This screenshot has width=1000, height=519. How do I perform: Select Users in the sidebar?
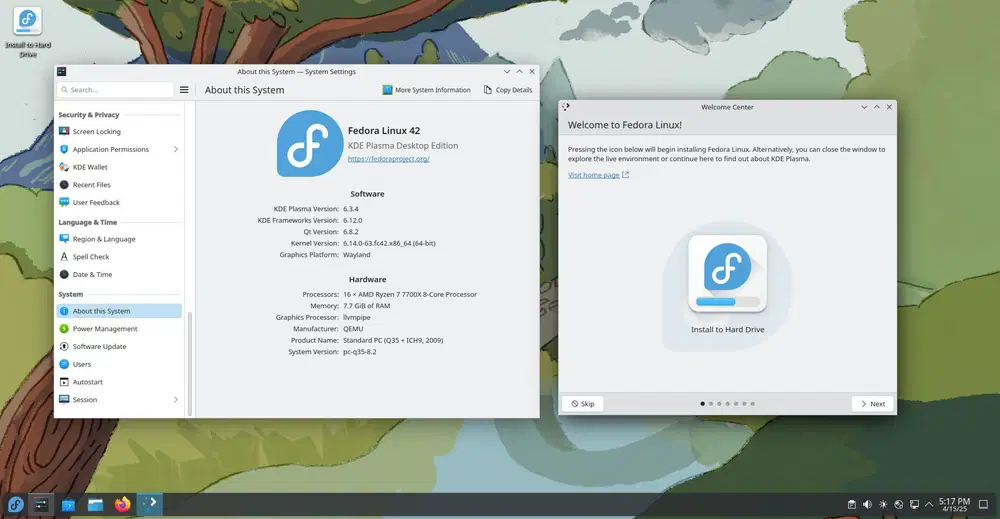[x=119, y=365]
